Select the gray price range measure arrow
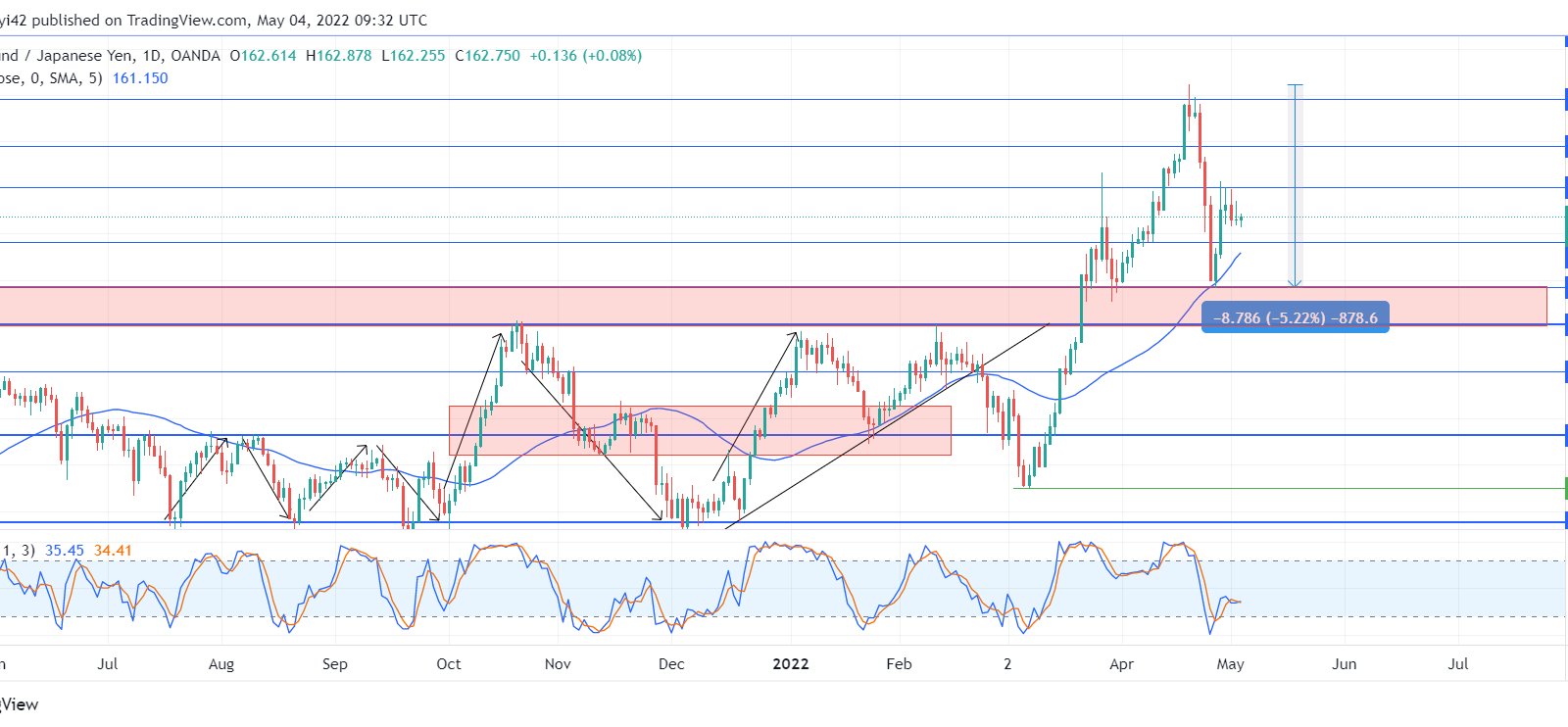The image size is (1568, 727). (1295, 186)
